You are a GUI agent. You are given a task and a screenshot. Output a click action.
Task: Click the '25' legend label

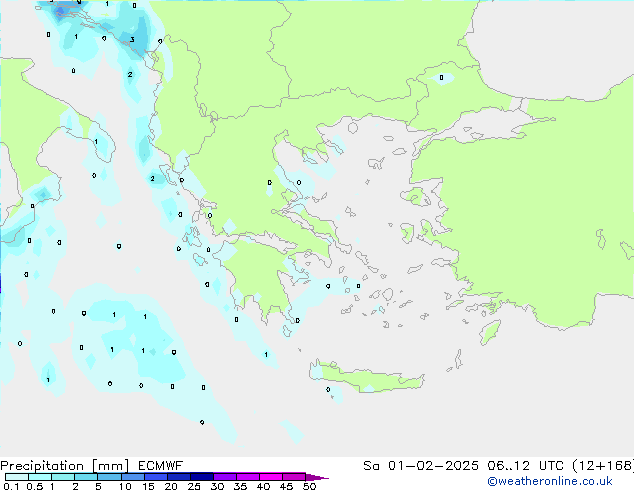click(x=194, y=486)
